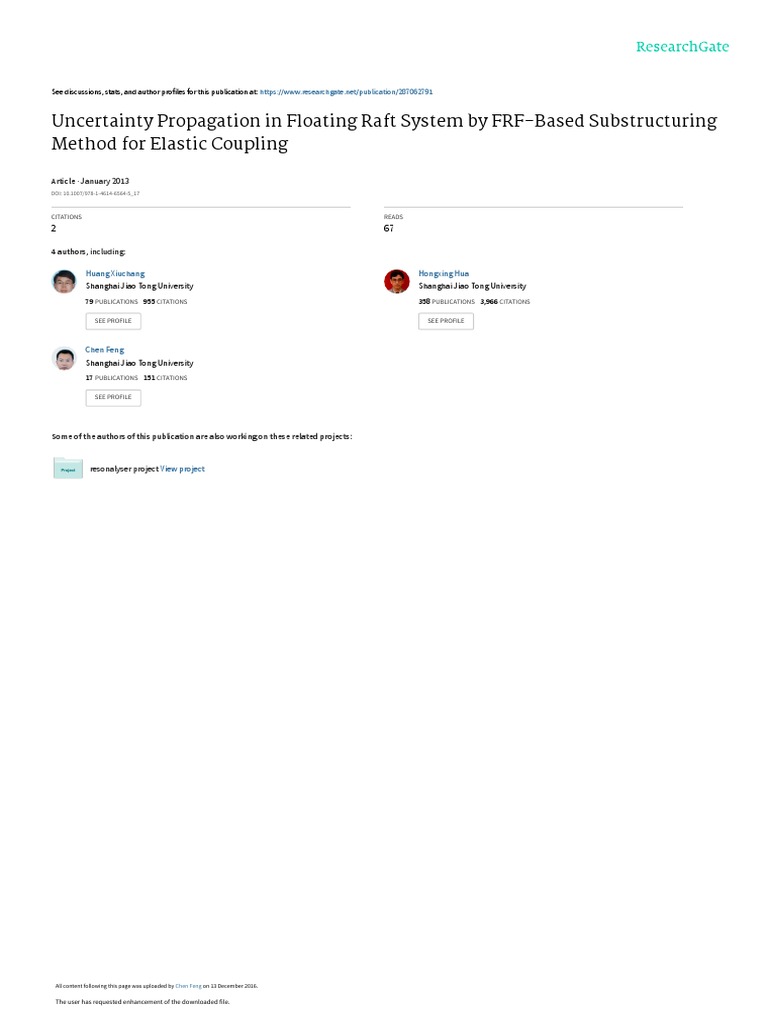This screenshot has height=1024, width=768.
Task: Open the researchgate.net publication URL
Action: [346, 92]
